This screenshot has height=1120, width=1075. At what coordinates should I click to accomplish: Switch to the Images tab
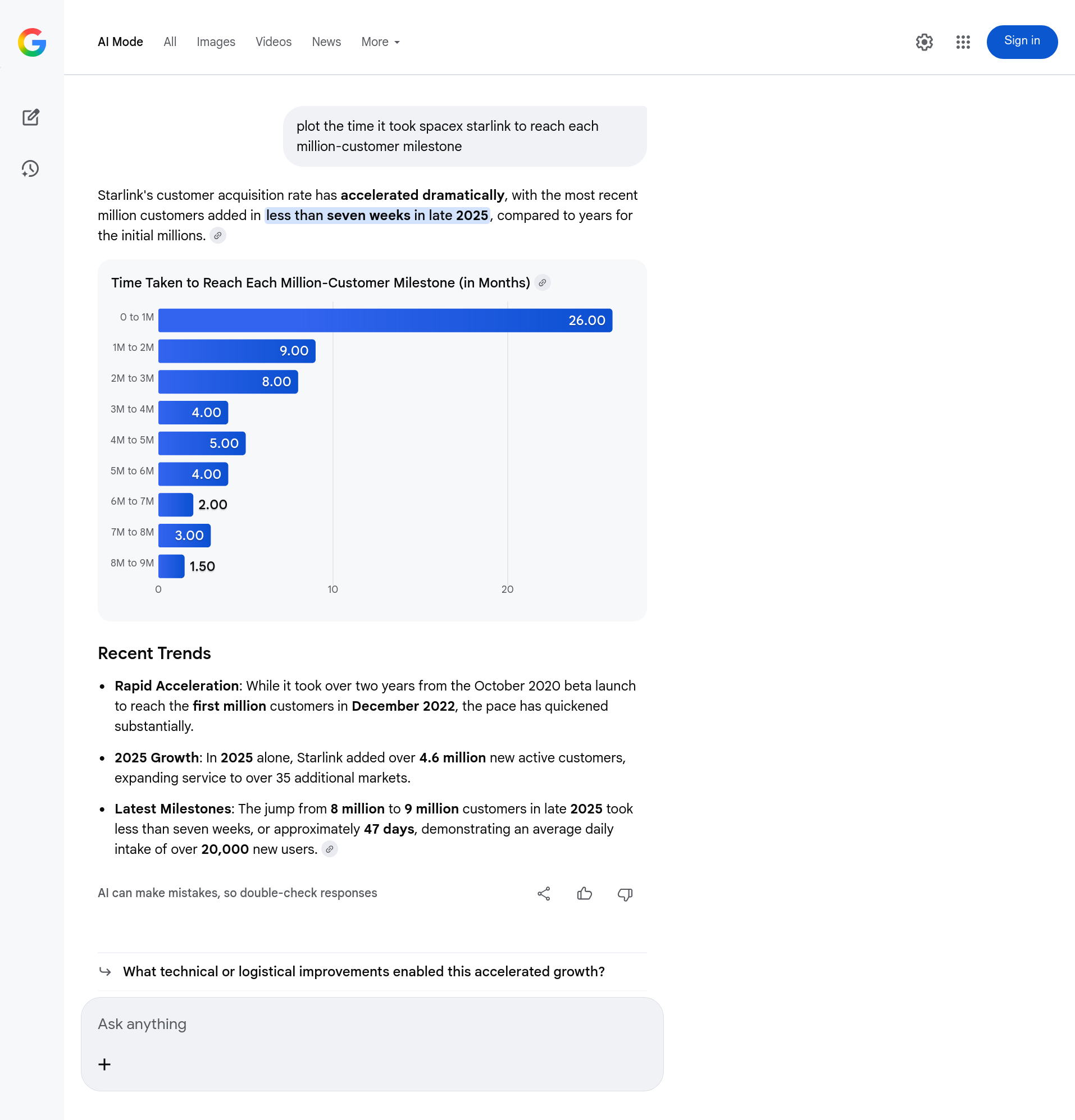click(216, 42)
